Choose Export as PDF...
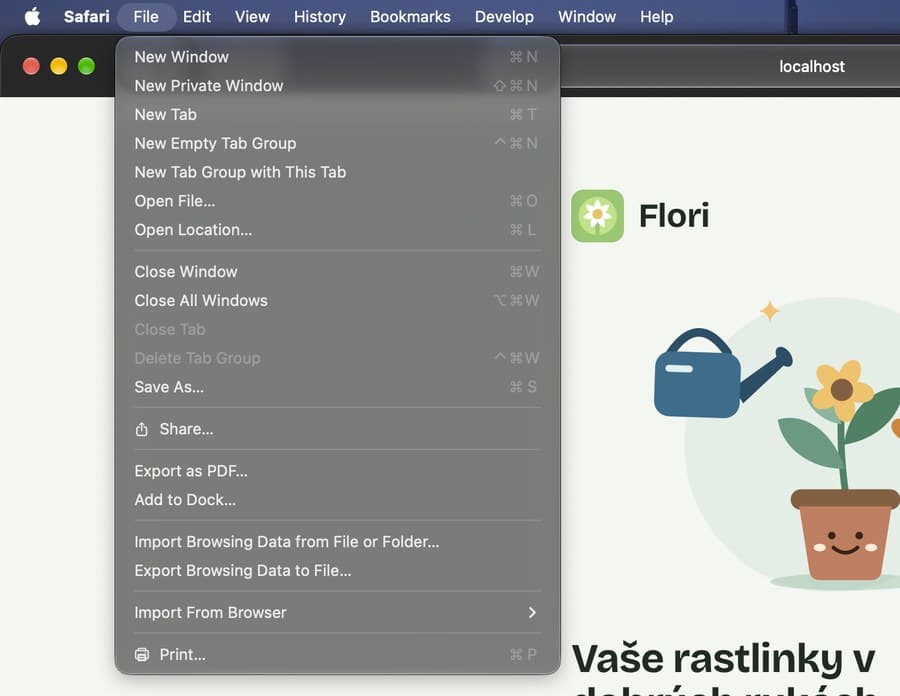 [338, 471]
